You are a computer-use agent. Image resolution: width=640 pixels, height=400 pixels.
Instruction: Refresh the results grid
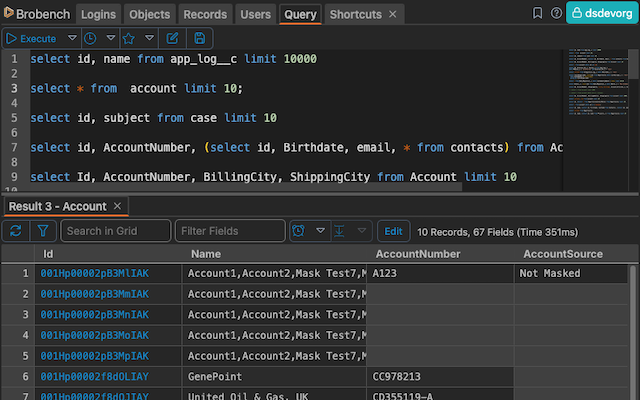[16, 231]
